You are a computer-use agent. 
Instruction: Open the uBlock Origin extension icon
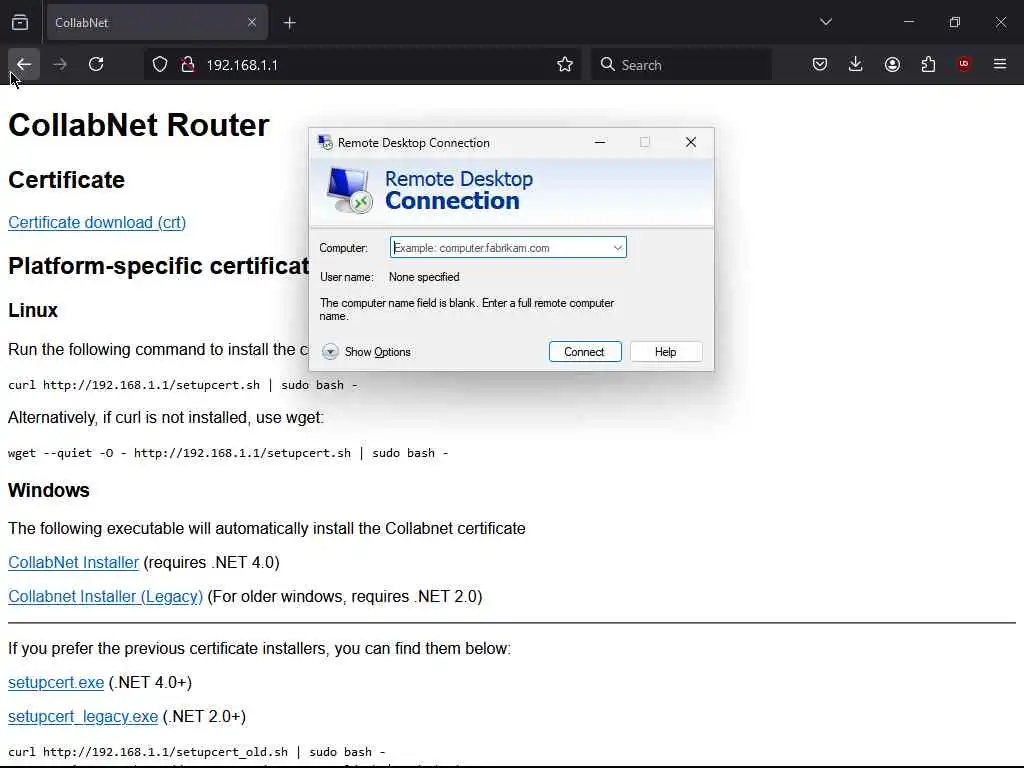pyautogui.click(x=963, y=64)
